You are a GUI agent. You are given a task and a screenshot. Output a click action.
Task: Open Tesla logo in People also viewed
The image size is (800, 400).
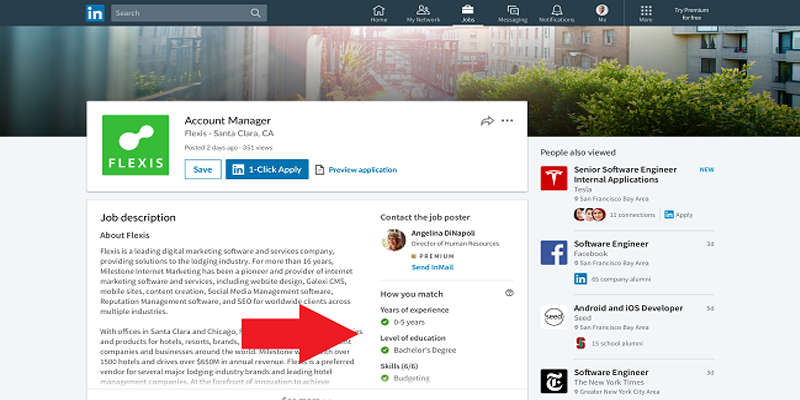click(x=554, y=179)
